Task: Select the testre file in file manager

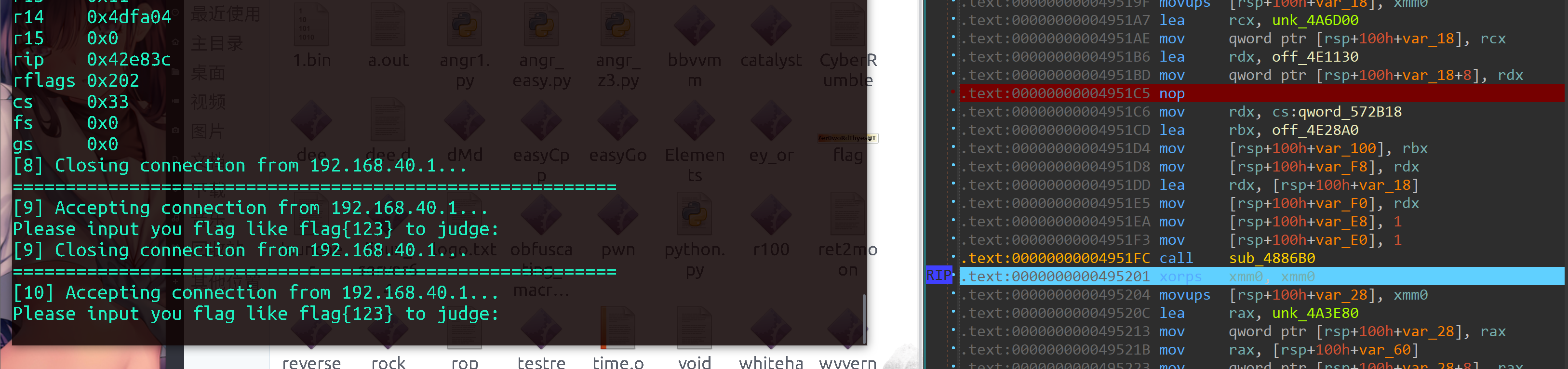Action: (x=541, y=328)
